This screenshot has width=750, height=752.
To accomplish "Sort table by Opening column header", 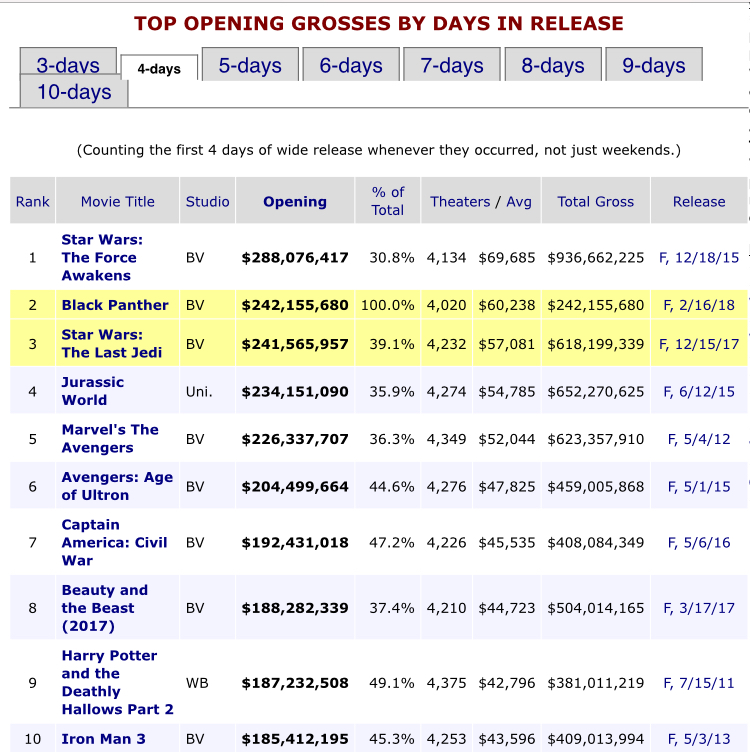I will pos(295,201).
